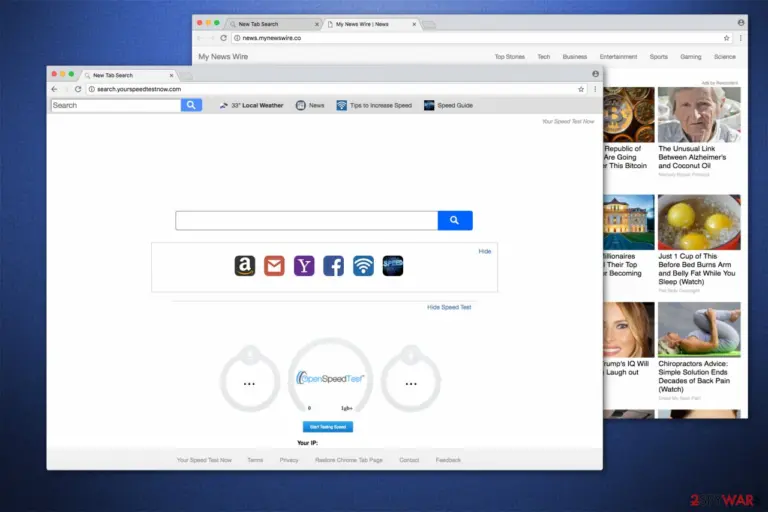
Task: Reload the New Tab Search page
Action: pyautogui.click(x=78, y=89)
